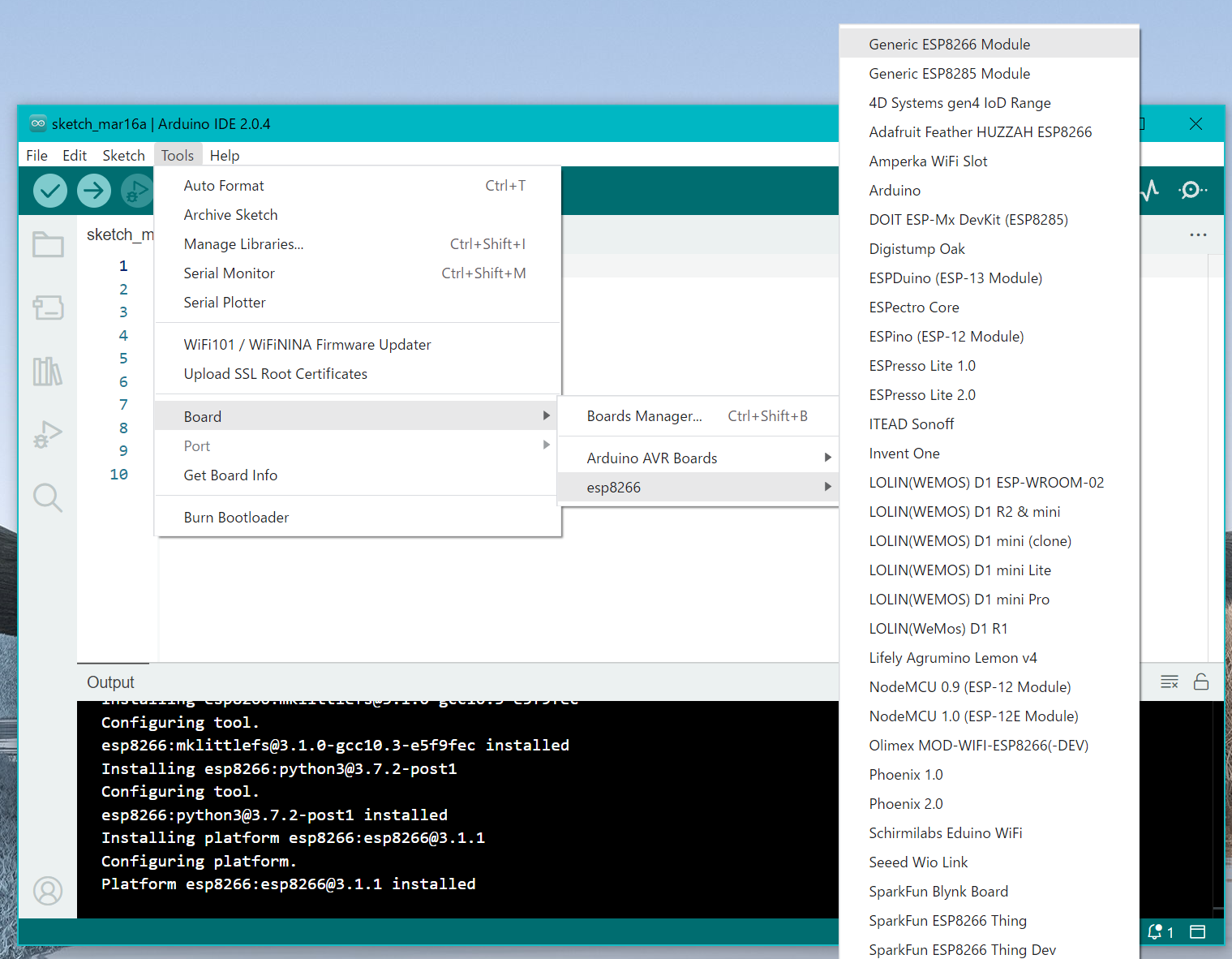Click the Sketchbook folder icon
Viewport: 1232px width, 959px height.
[48, 244]
